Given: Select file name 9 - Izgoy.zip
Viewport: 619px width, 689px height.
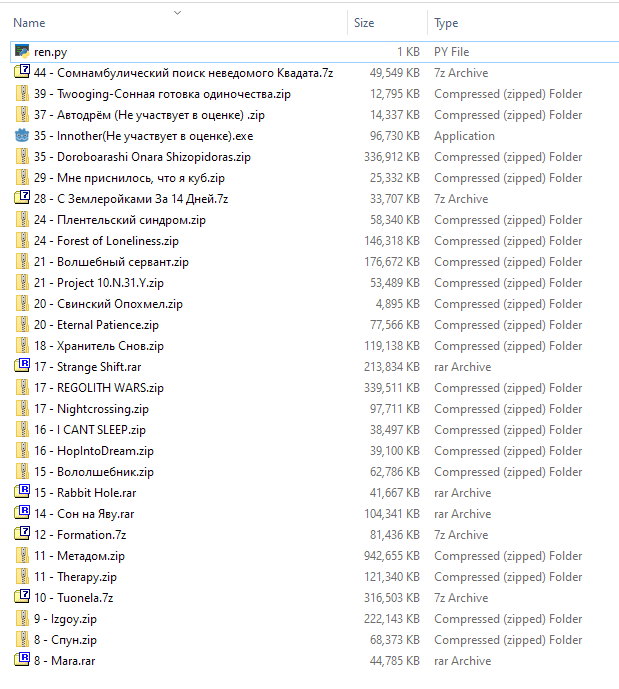Looking at the screenshot, I should click(65, 619).
